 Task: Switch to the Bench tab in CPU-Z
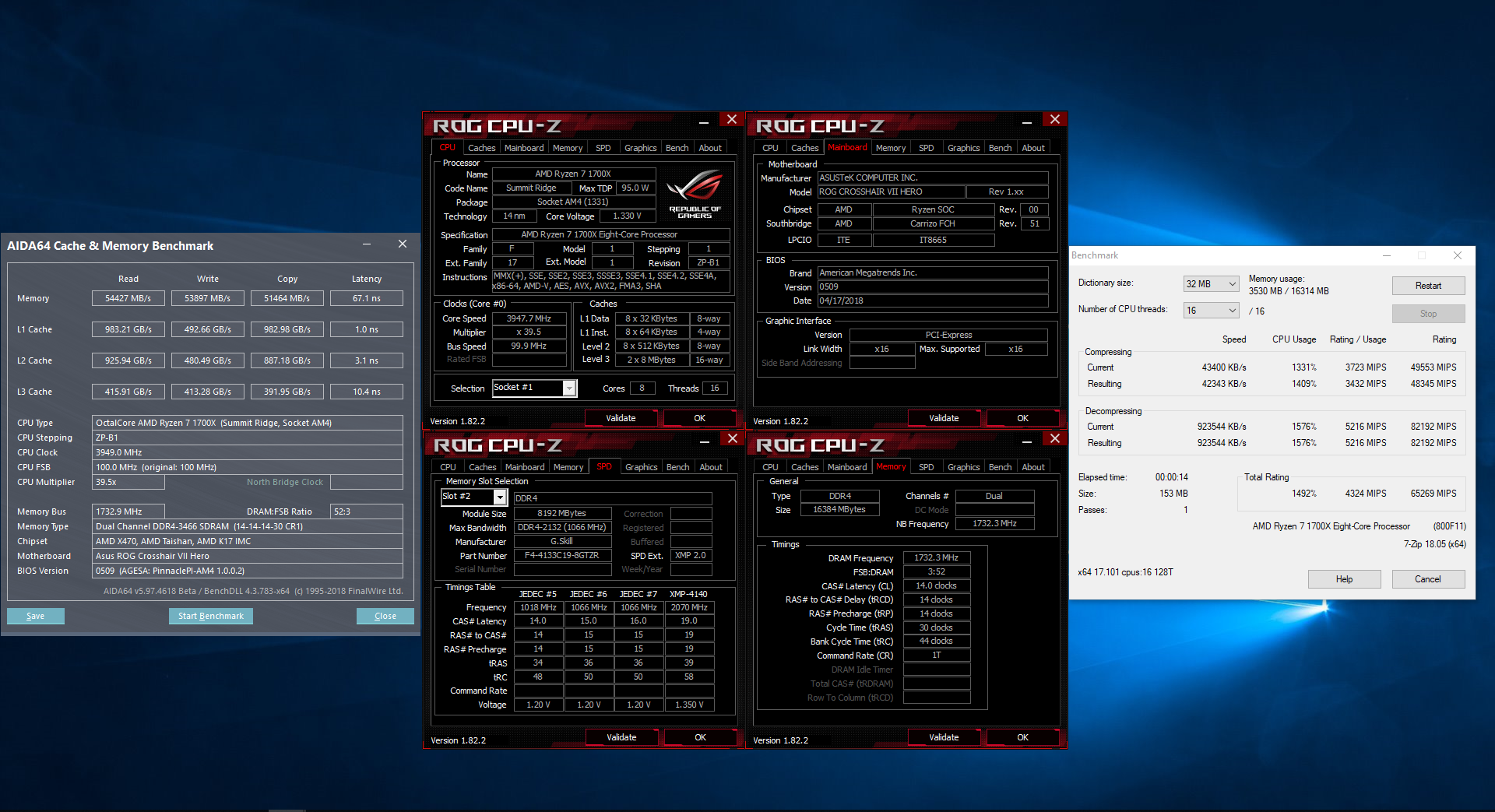[x=677, y=147]
